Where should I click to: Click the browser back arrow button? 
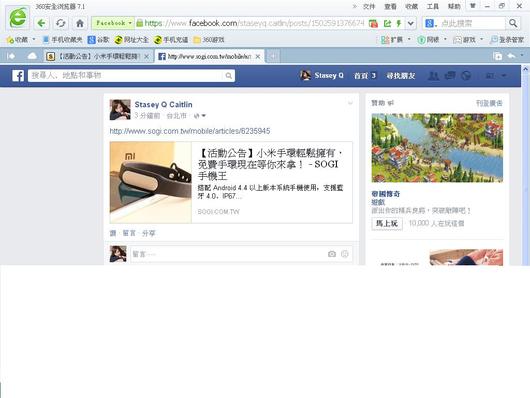(42, 23)
